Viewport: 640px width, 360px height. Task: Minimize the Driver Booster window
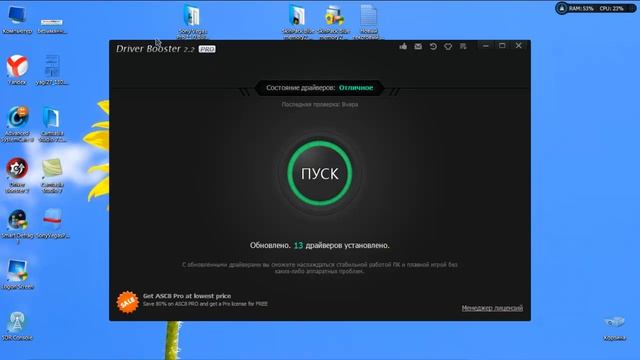(x=485, y=46)
